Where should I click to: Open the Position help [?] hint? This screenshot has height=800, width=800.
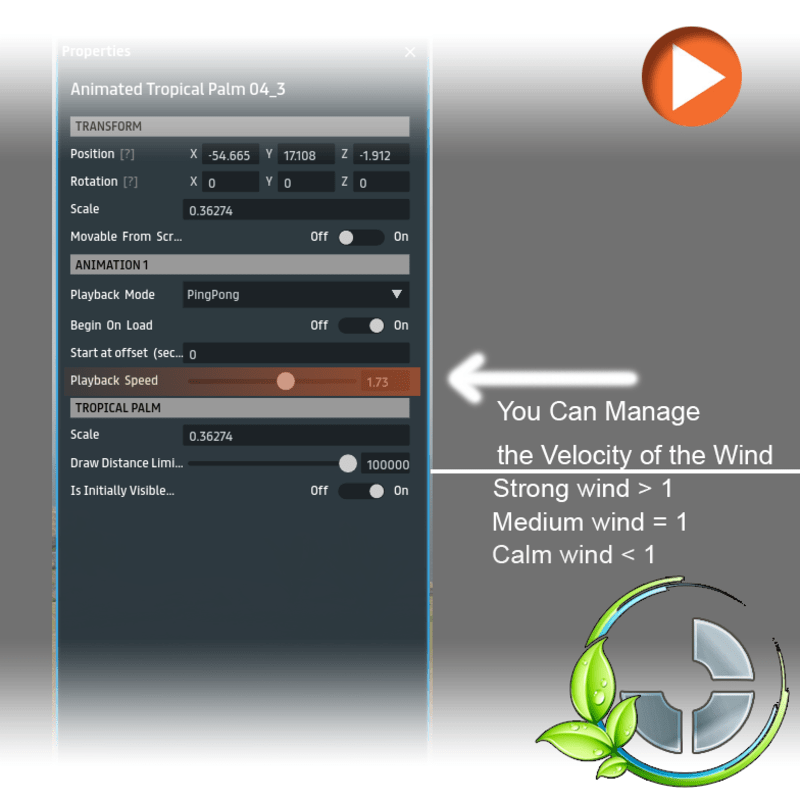129,155
